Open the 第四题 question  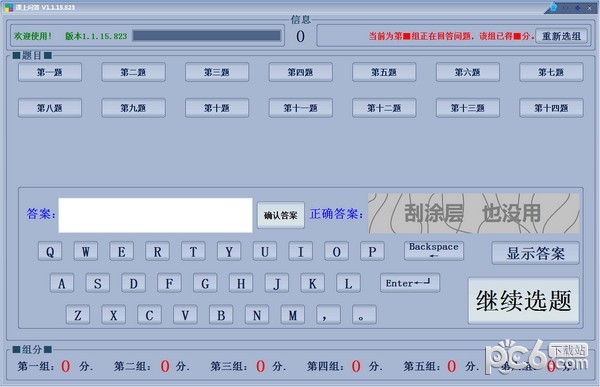[x=300, y=72]
